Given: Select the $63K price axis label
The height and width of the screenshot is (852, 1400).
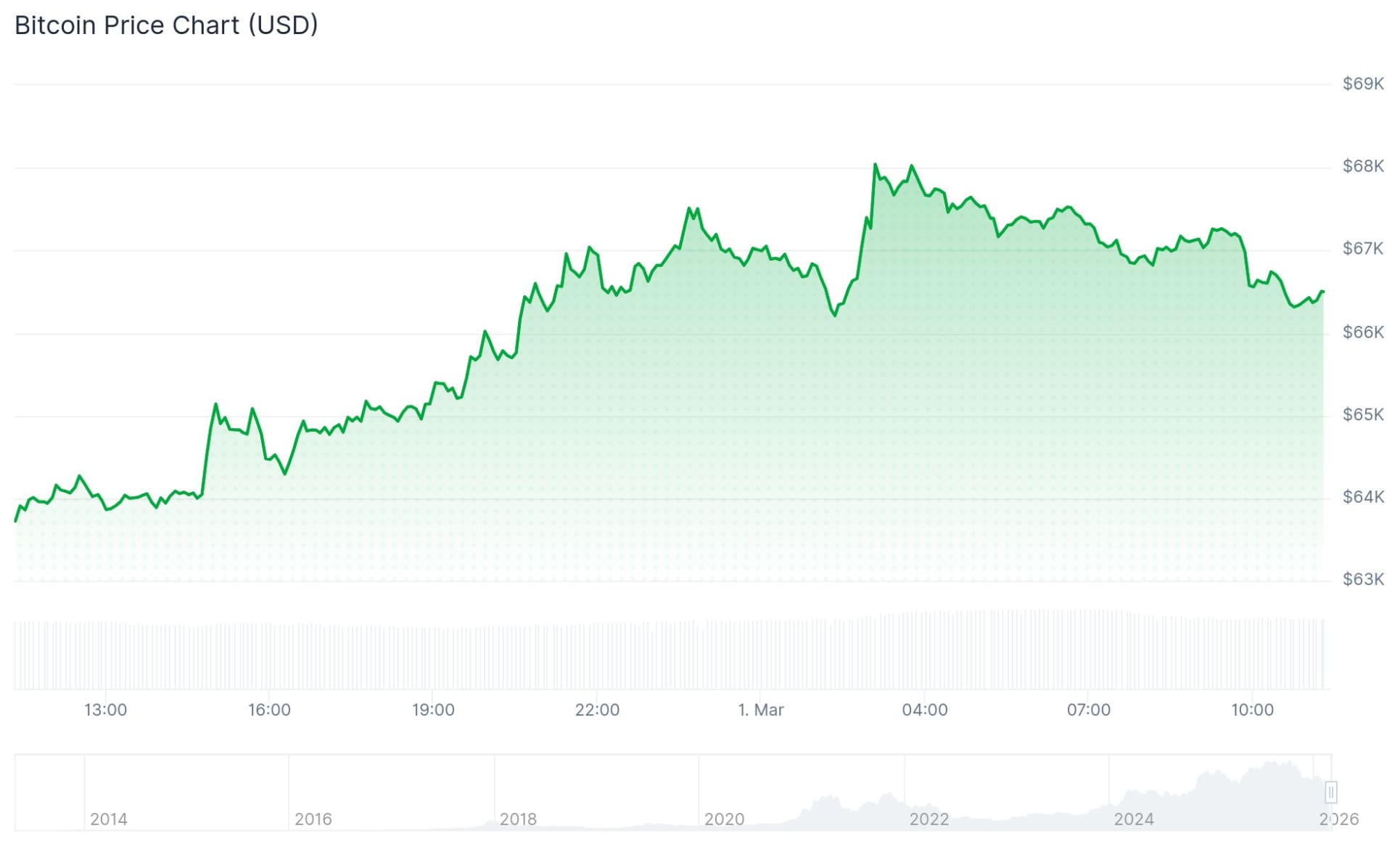Looking at the screenshot, I should click(1362, 580).
